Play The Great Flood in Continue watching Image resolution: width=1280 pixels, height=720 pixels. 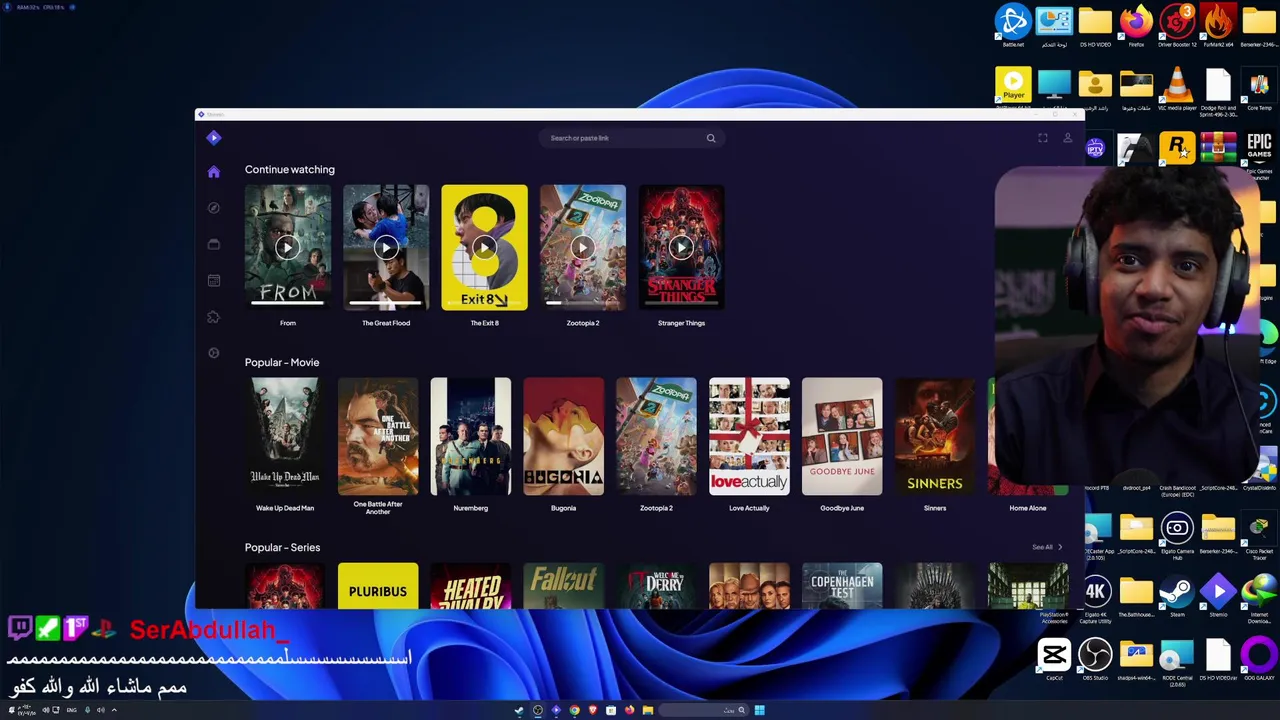[x=386, y=247]
